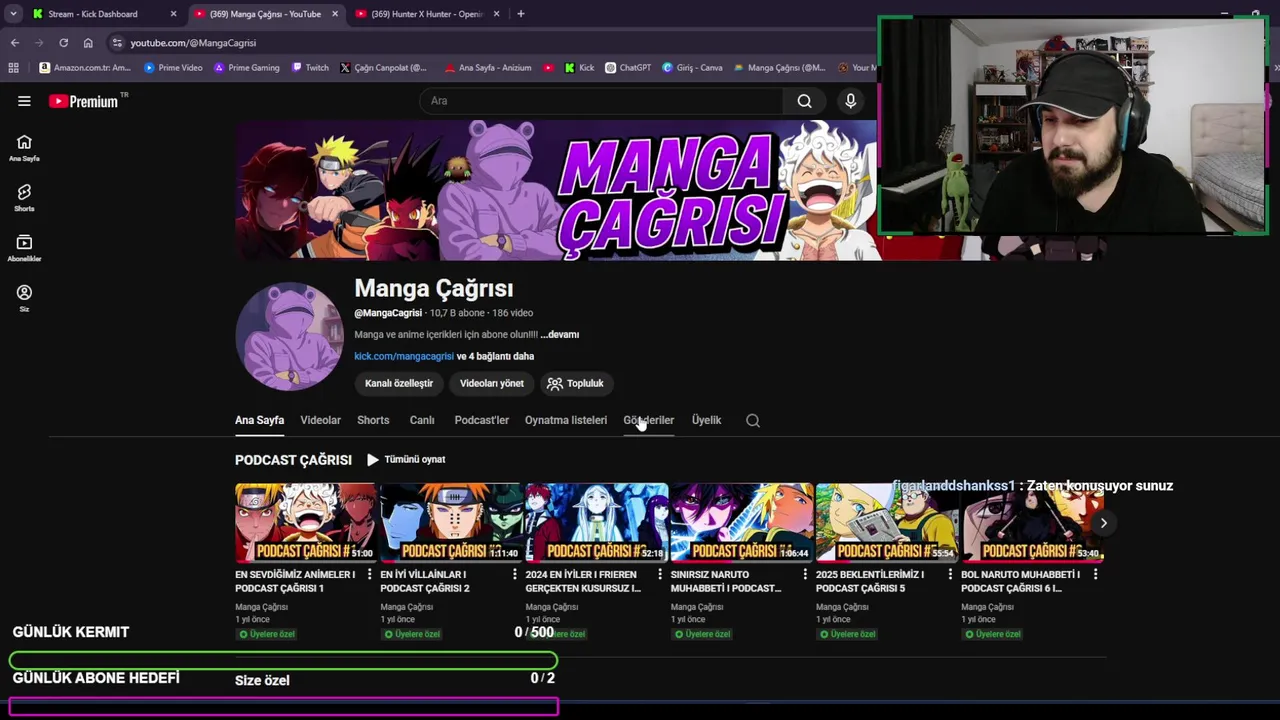Click the Videoları yönet button

[x=491, y=383]
